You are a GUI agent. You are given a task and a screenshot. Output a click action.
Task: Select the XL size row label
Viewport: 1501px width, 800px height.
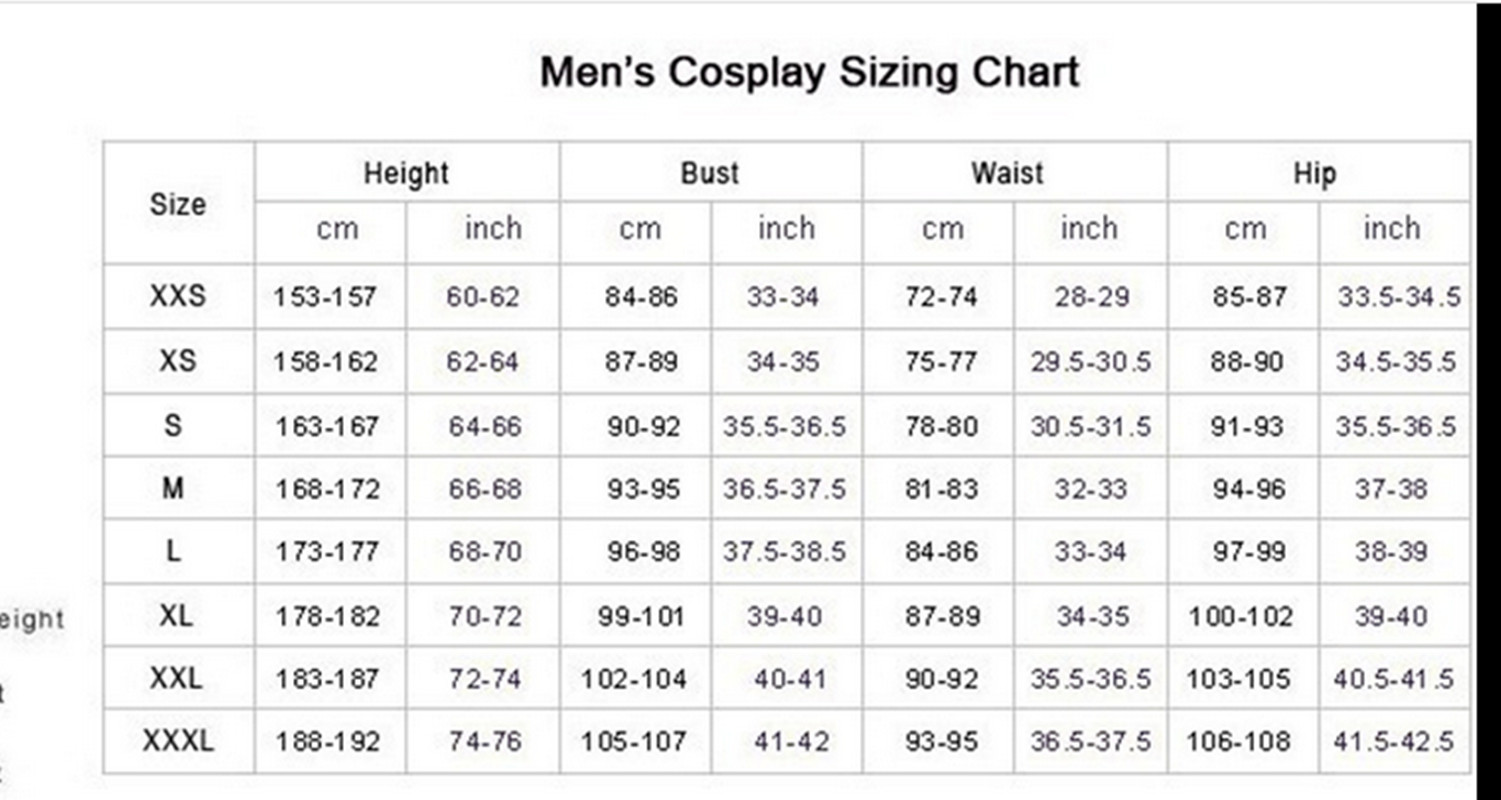tap(176, 615)
